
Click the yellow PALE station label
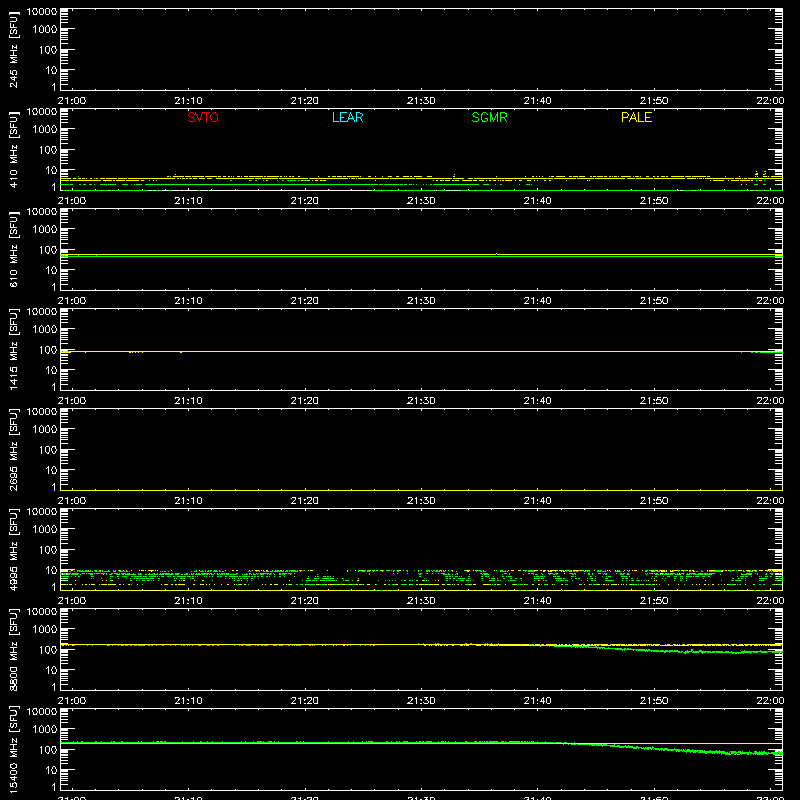[x=636, y=117]
